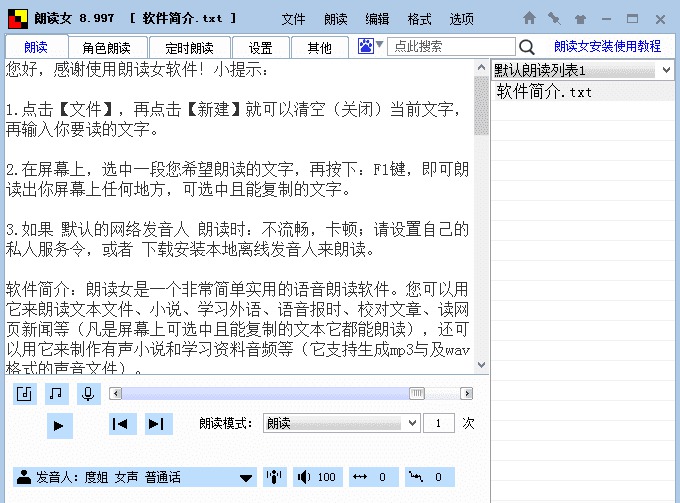The width and height of the screenshot is (680, 503).
Task: Click the pitch control icon showing 0
Action: pos(430,477)
